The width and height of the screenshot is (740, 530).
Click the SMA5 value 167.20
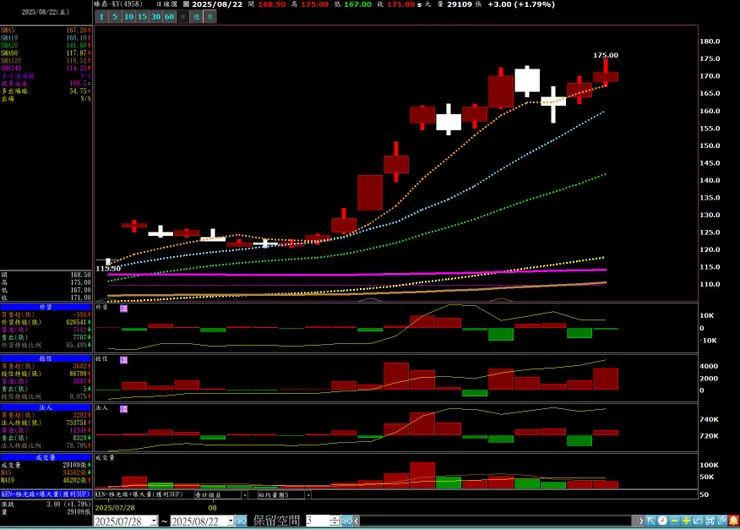pyautogui.click(x=77, y=30)
